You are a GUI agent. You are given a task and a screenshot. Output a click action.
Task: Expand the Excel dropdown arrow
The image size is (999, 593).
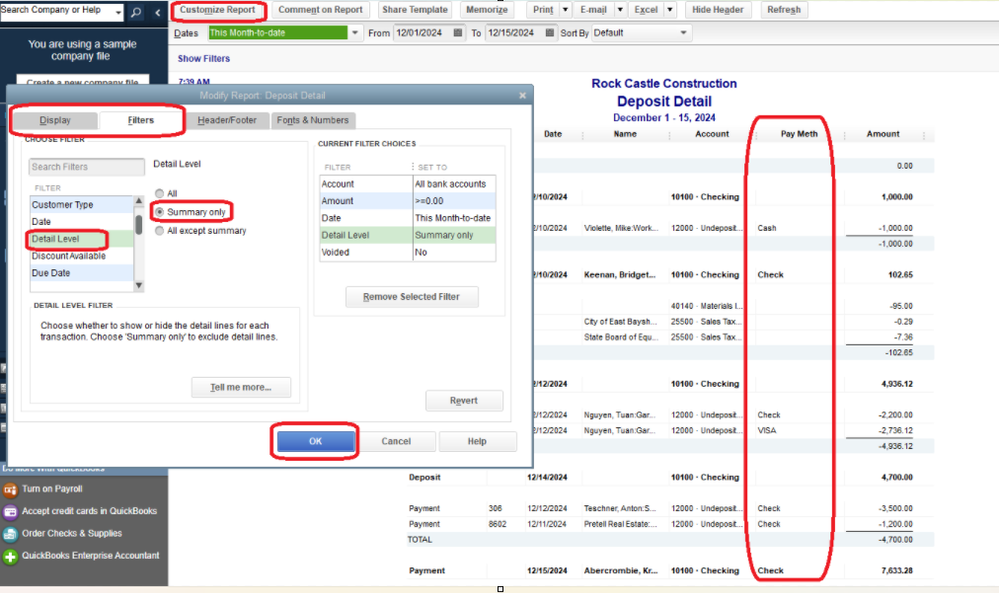pos(670,10)
